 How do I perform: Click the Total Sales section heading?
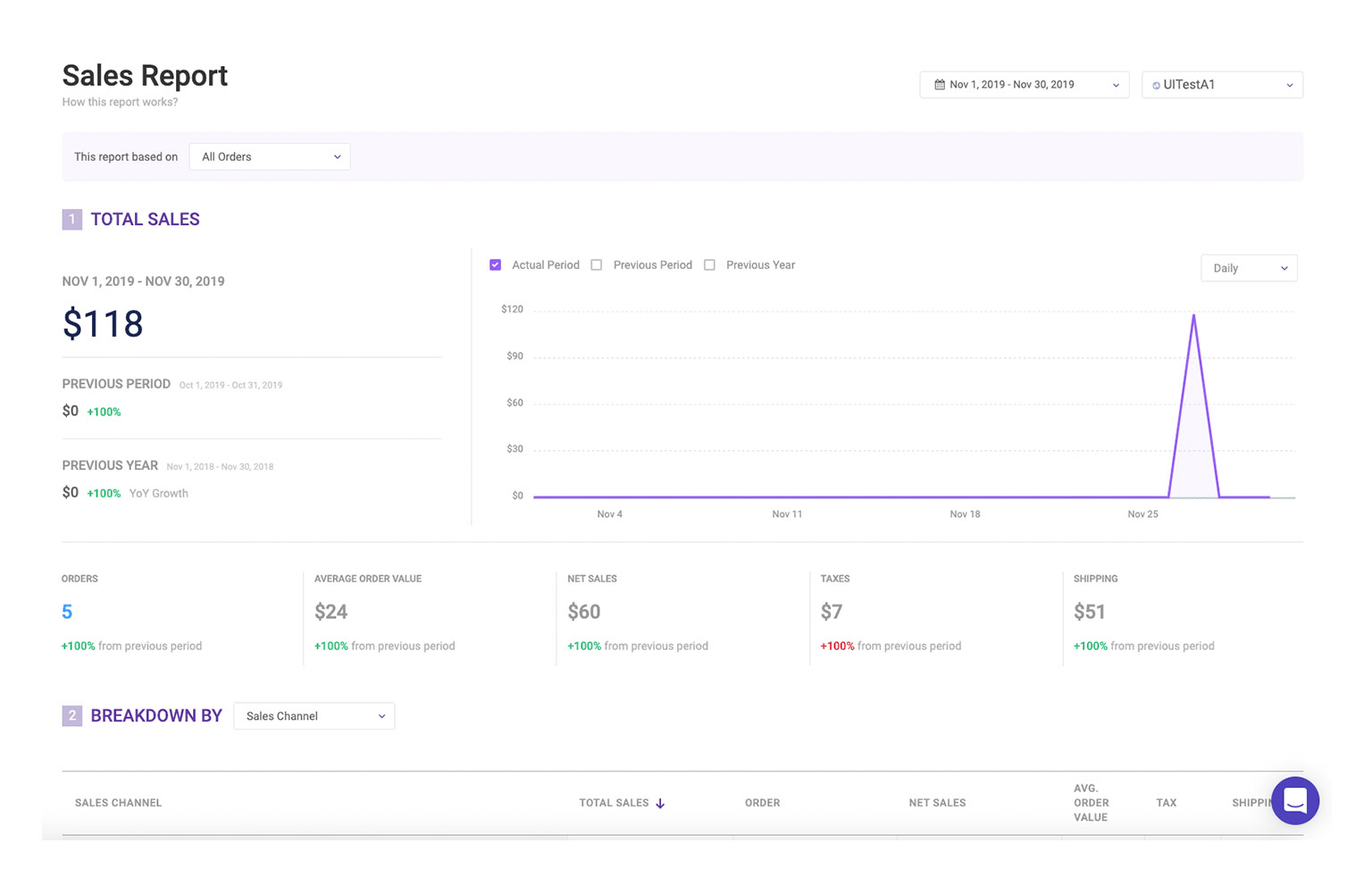(x=145, y=220)
